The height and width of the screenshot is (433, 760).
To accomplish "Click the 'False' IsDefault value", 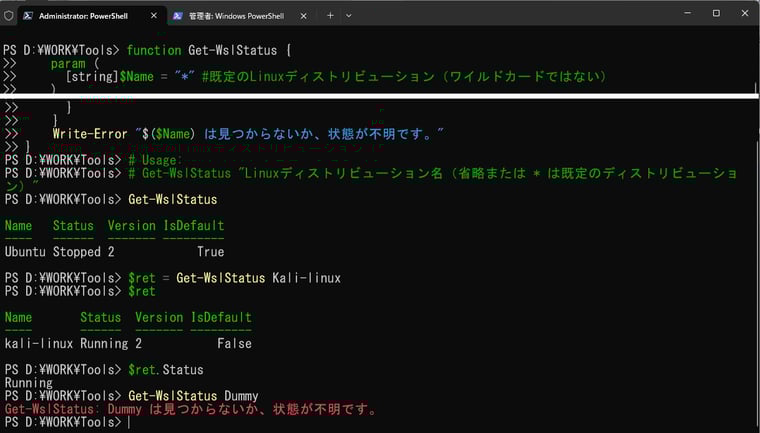I will point(234,343).
